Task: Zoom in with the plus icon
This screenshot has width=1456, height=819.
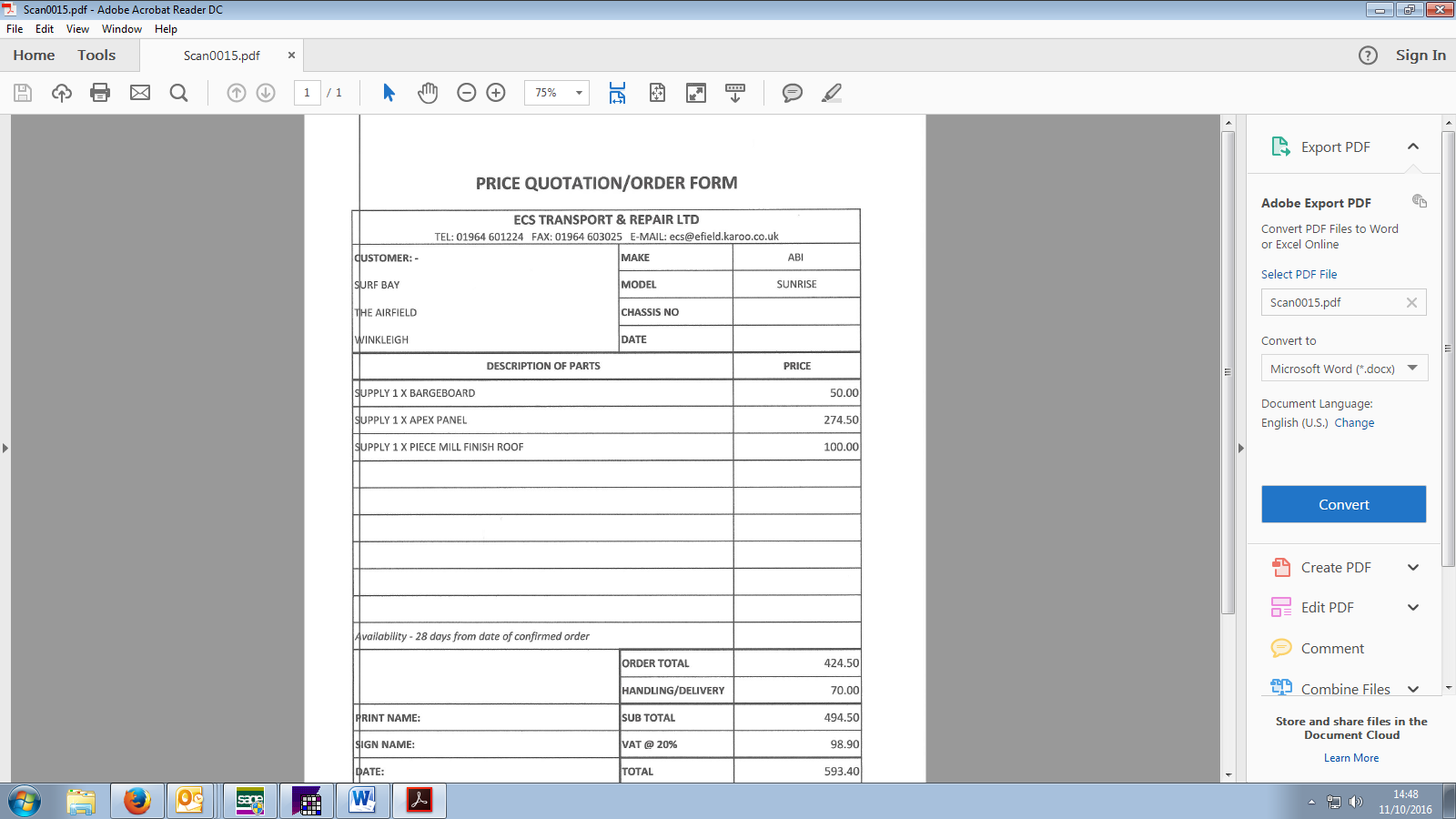Action: [496, 93]
